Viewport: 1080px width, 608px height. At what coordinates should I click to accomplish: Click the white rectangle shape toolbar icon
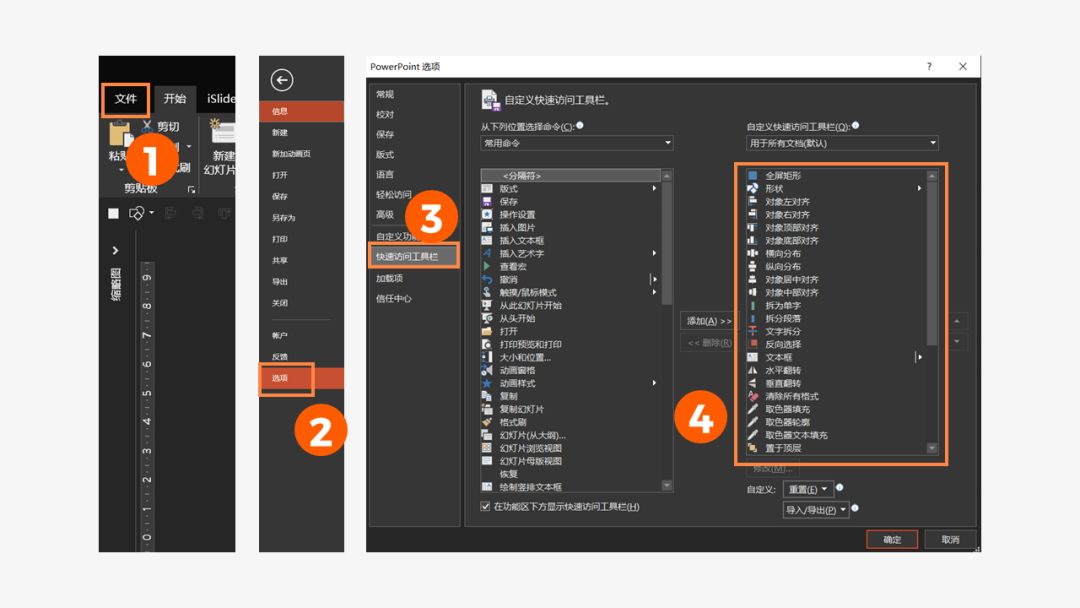[114, 213]
